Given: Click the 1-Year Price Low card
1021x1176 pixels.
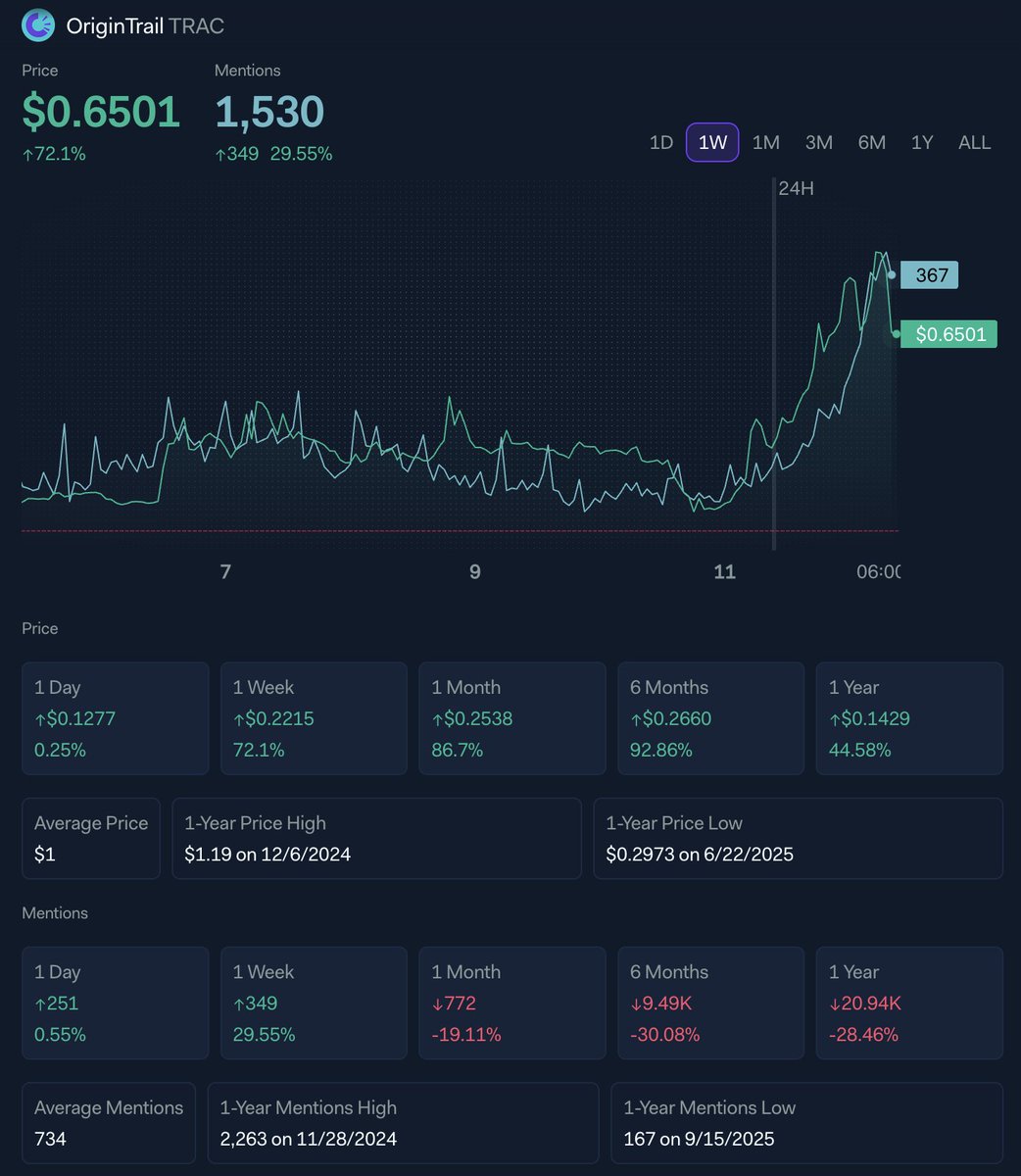Looking at the screenshot, I should (799, 838).
